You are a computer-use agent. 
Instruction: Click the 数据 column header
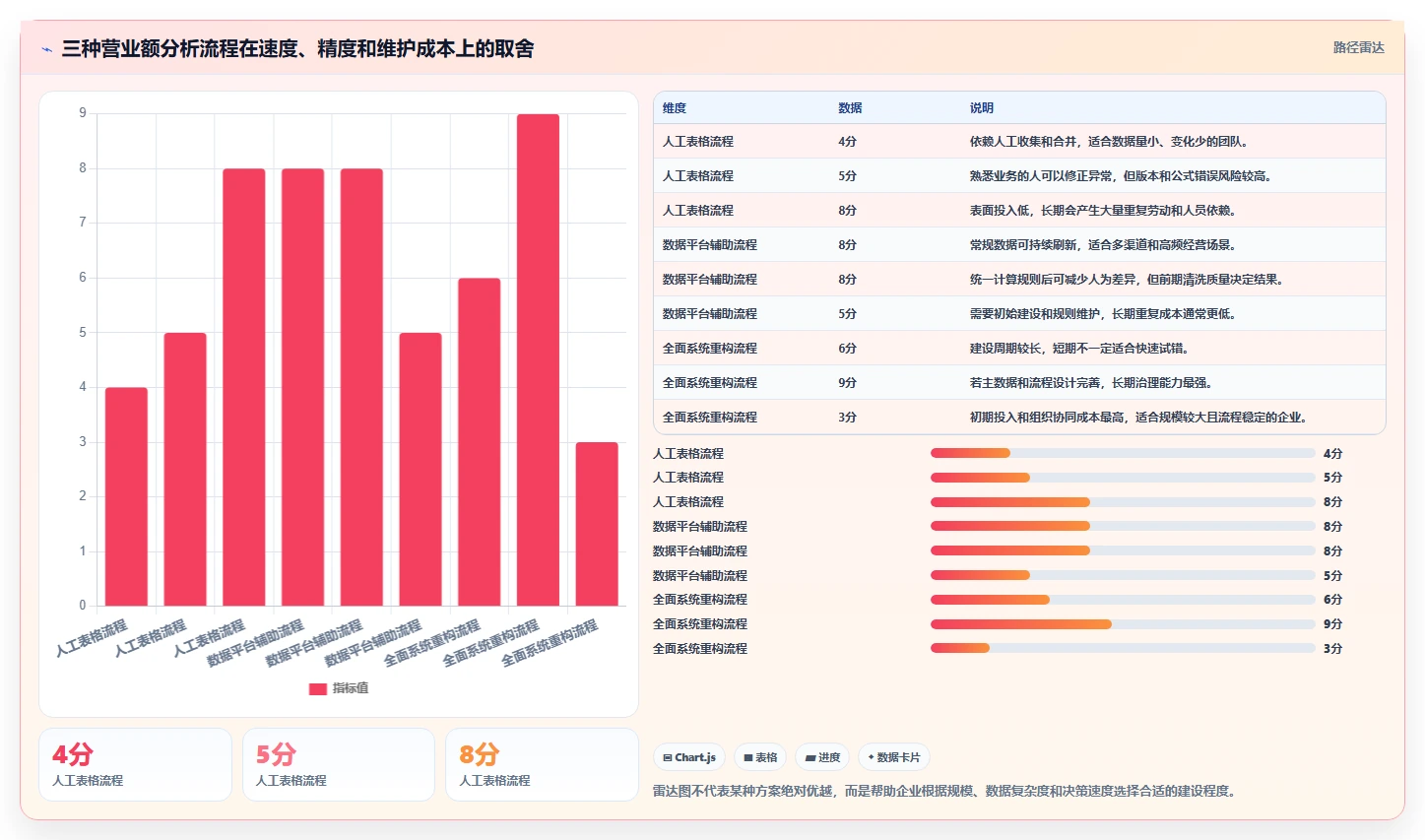tap(850, 108)
